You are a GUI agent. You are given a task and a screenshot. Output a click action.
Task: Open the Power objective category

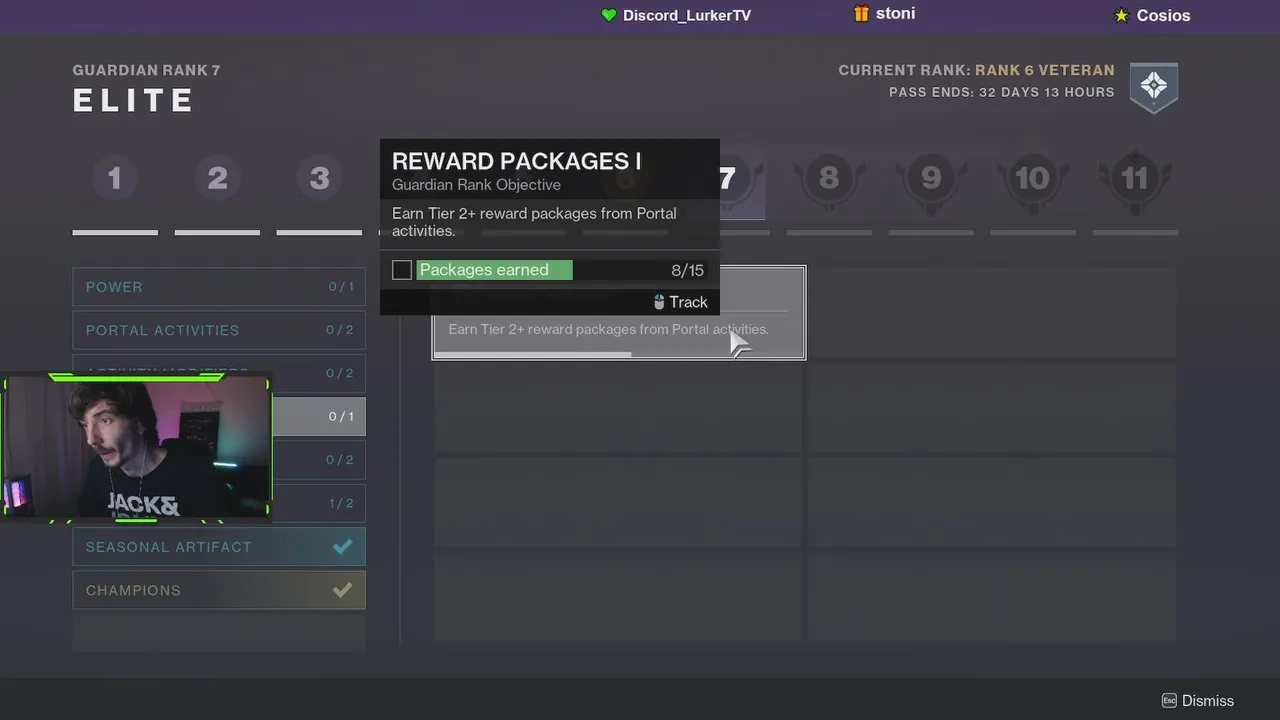click(219, 287)
